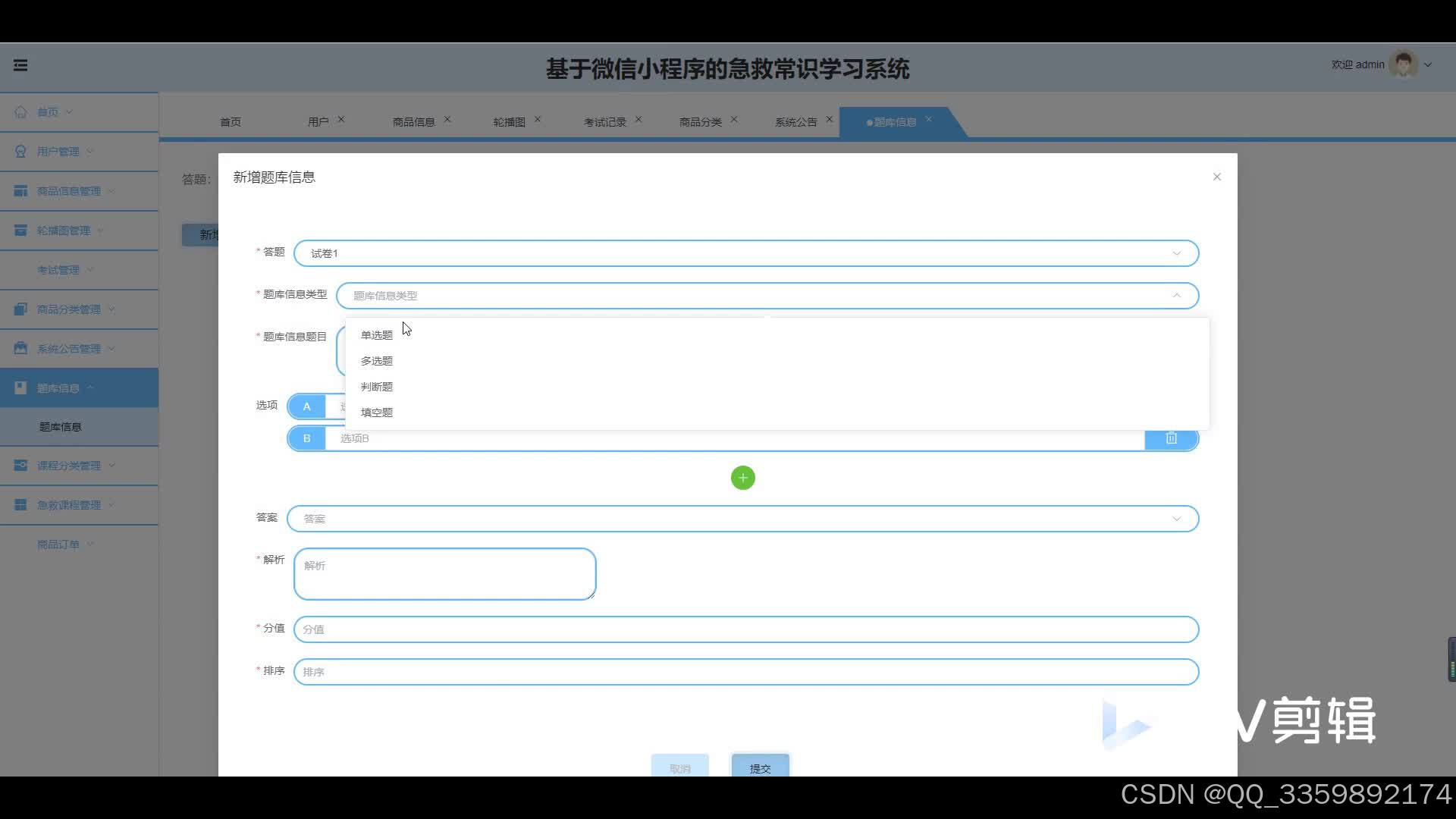Click the 题库信息 sidebar book icon
The height and width of the screenshot is (819, 1456).
click(x=20, y=388)
